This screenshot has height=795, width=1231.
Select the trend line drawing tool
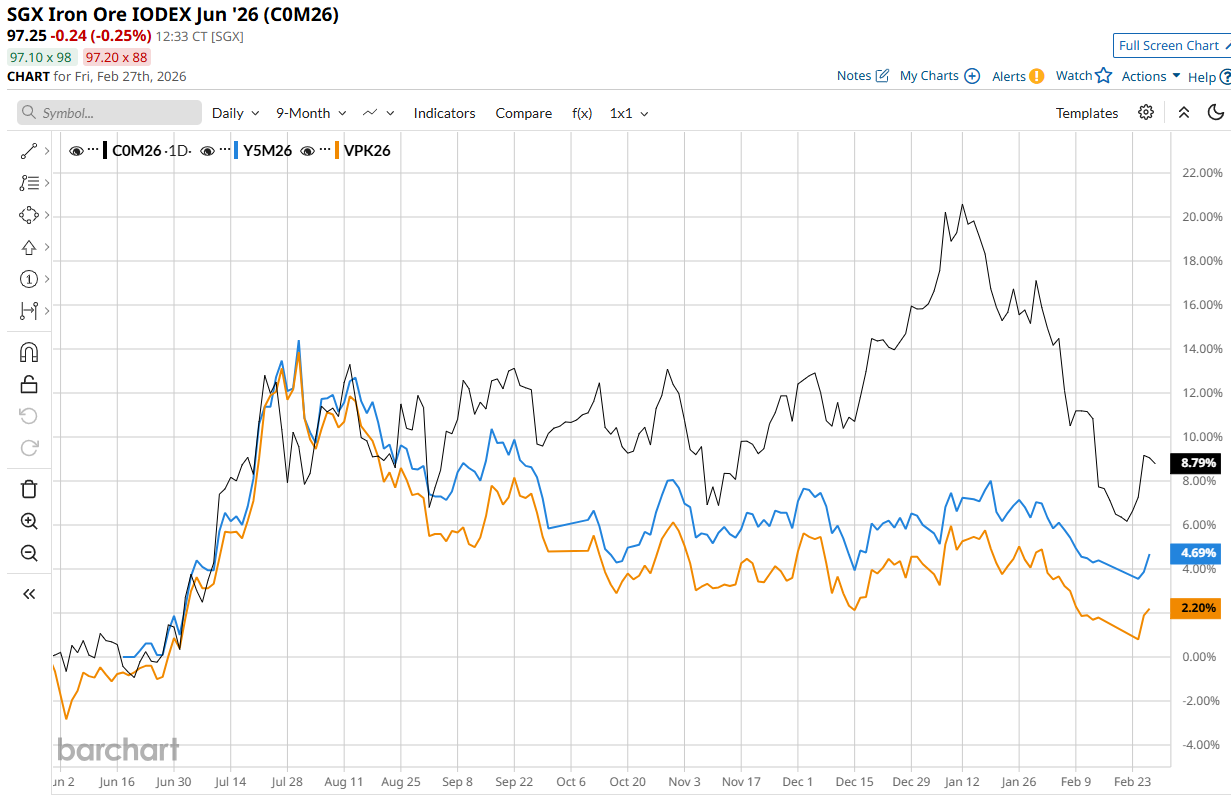coord(28,151)
